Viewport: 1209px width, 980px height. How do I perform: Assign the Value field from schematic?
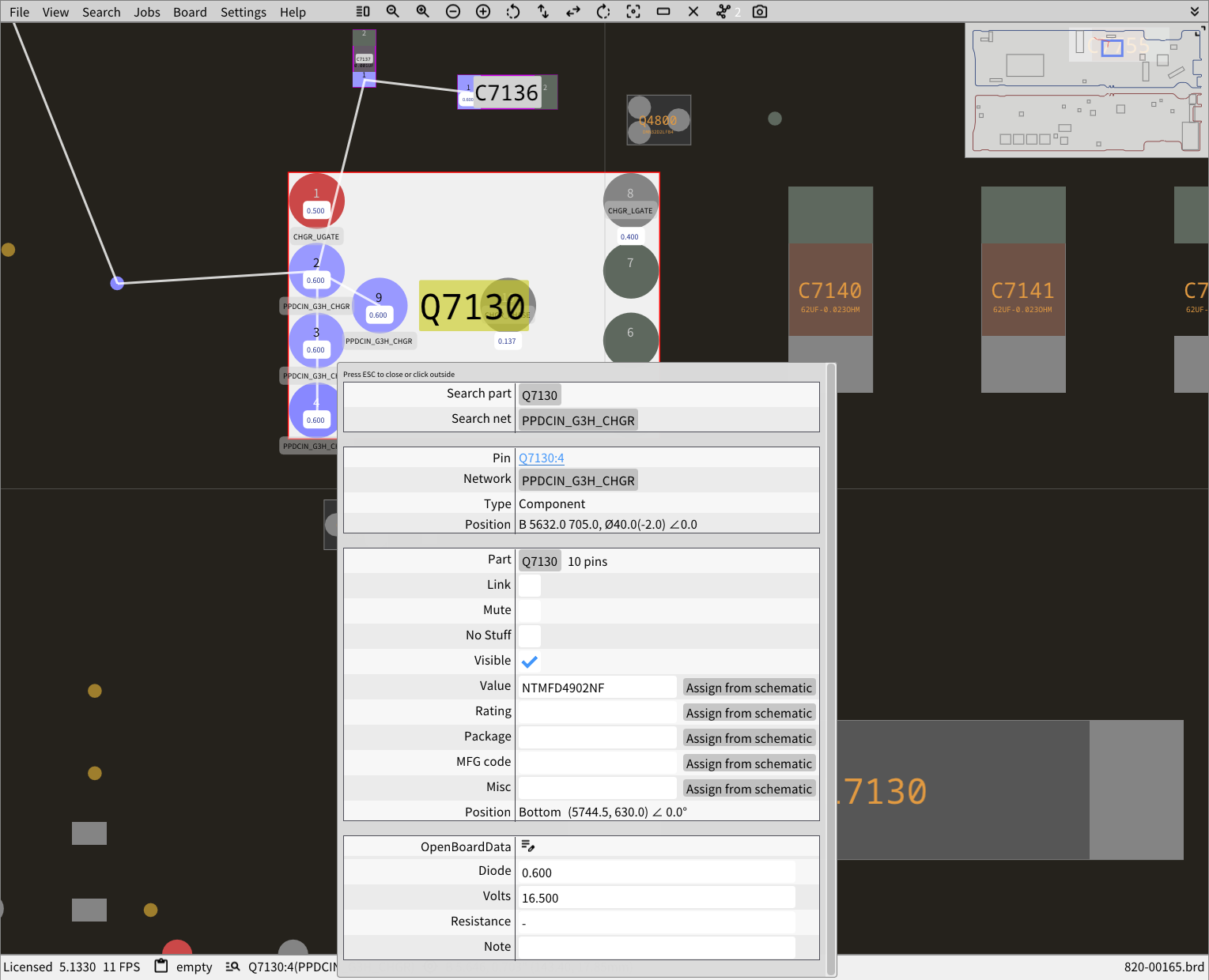(748, 687)
